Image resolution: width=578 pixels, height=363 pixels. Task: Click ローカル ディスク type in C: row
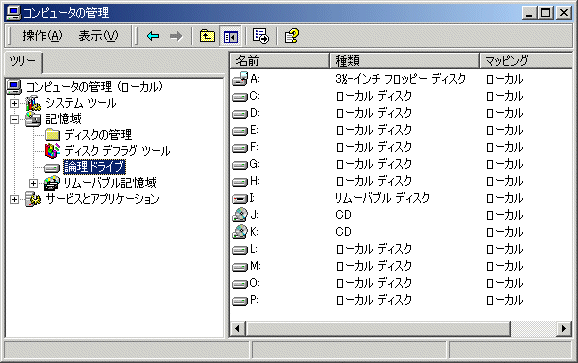[374, 96]
